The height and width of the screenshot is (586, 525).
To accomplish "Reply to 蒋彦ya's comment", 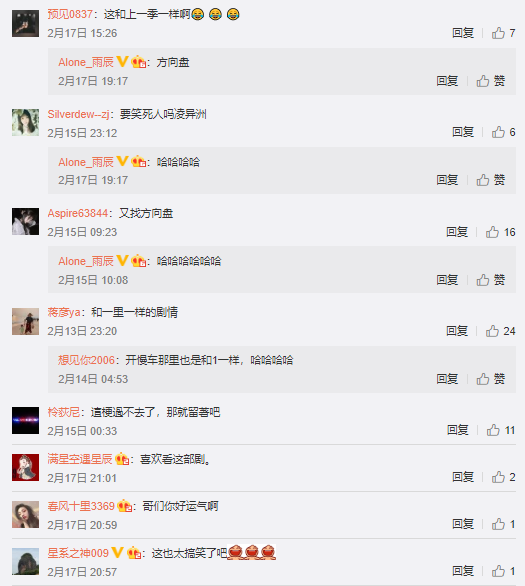I will click(457, 331).
